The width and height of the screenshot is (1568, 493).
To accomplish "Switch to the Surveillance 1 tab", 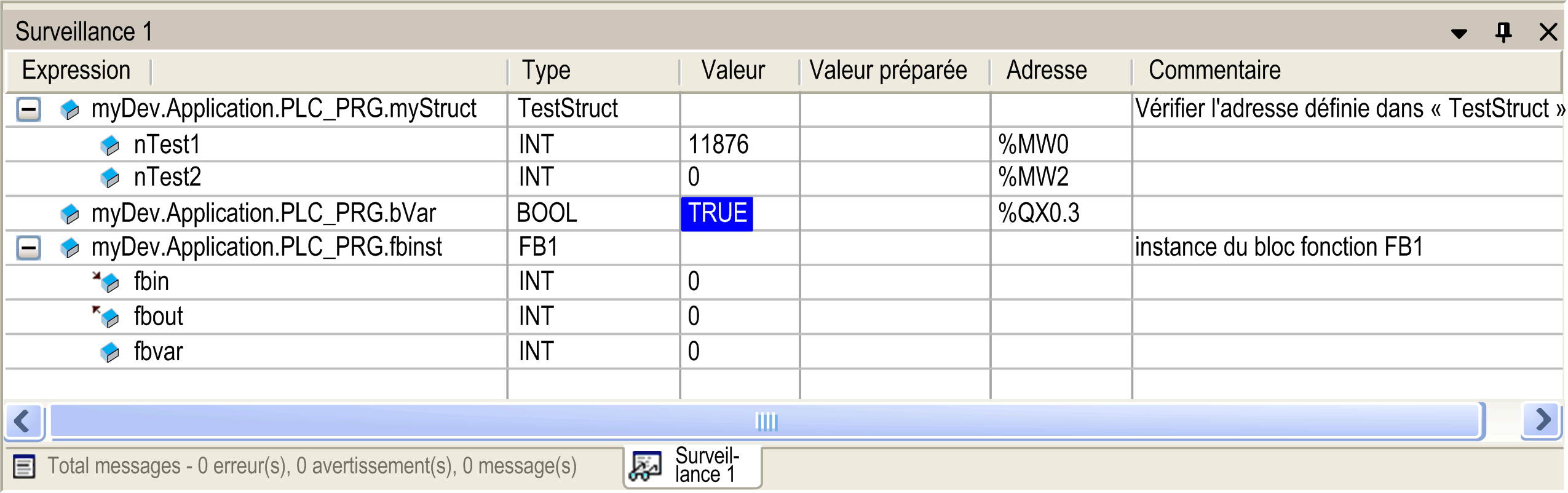I will (x=692, y=467).
